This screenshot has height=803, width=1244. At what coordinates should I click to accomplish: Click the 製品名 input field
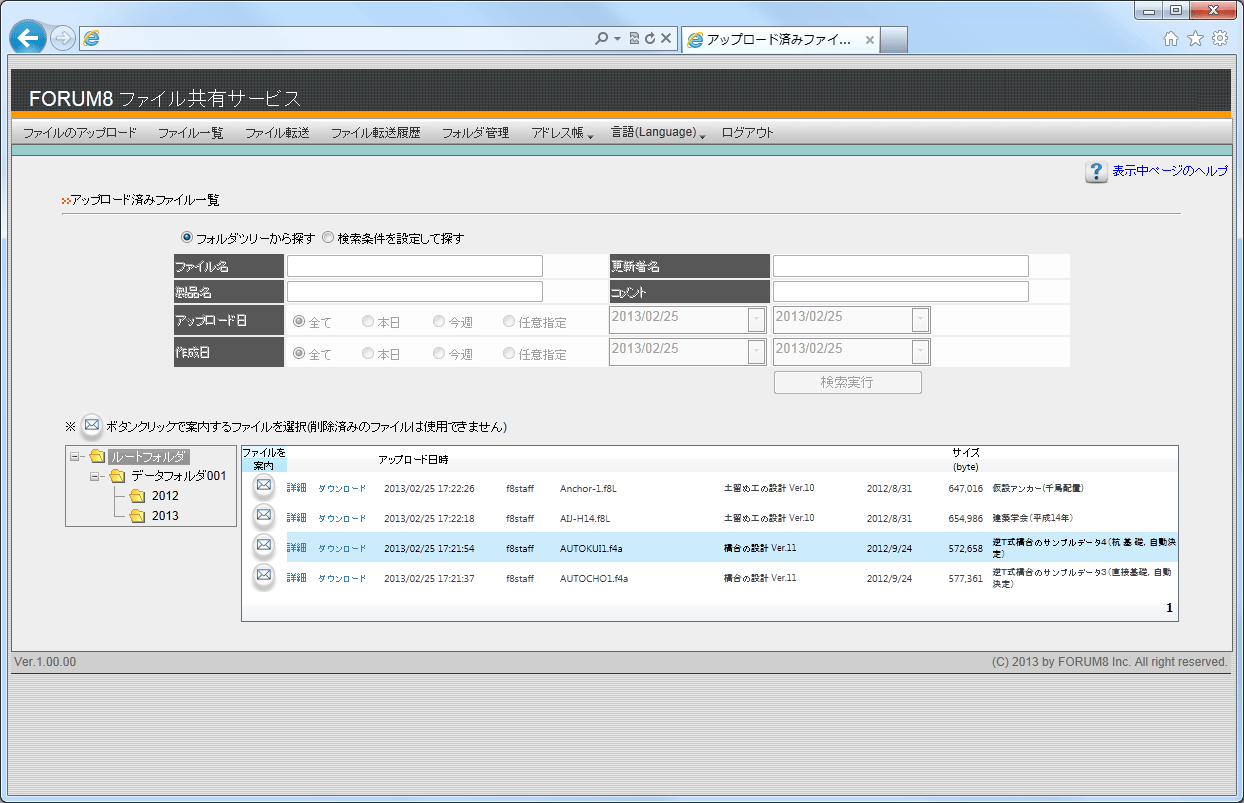pyautogui.click(x=415, y=291)
